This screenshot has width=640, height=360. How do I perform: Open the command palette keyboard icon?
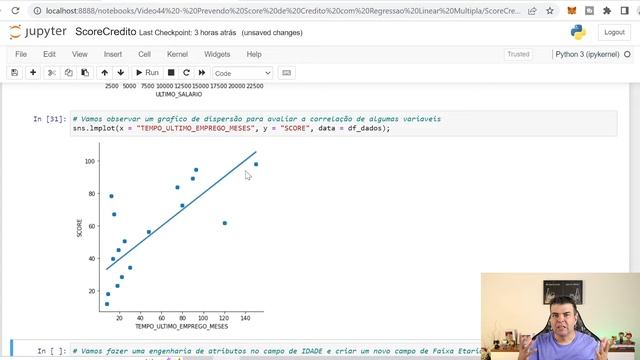click(287, 73)
